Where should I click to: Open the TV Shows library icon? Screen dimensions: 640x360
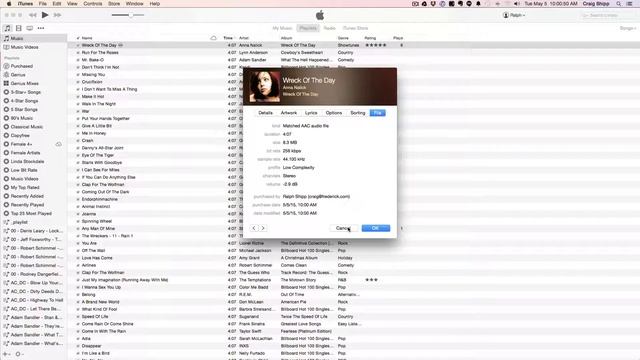tap(29, 28)
